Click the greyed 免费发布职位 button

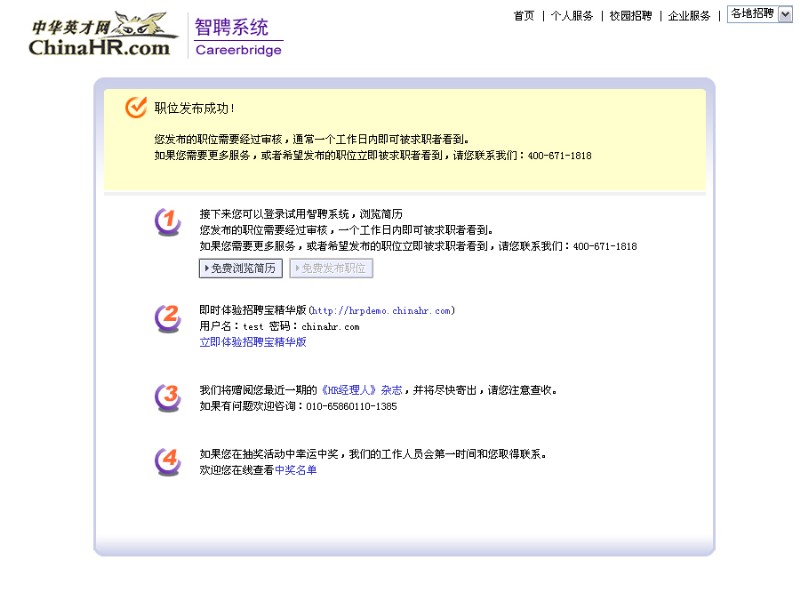pos(332,268)
